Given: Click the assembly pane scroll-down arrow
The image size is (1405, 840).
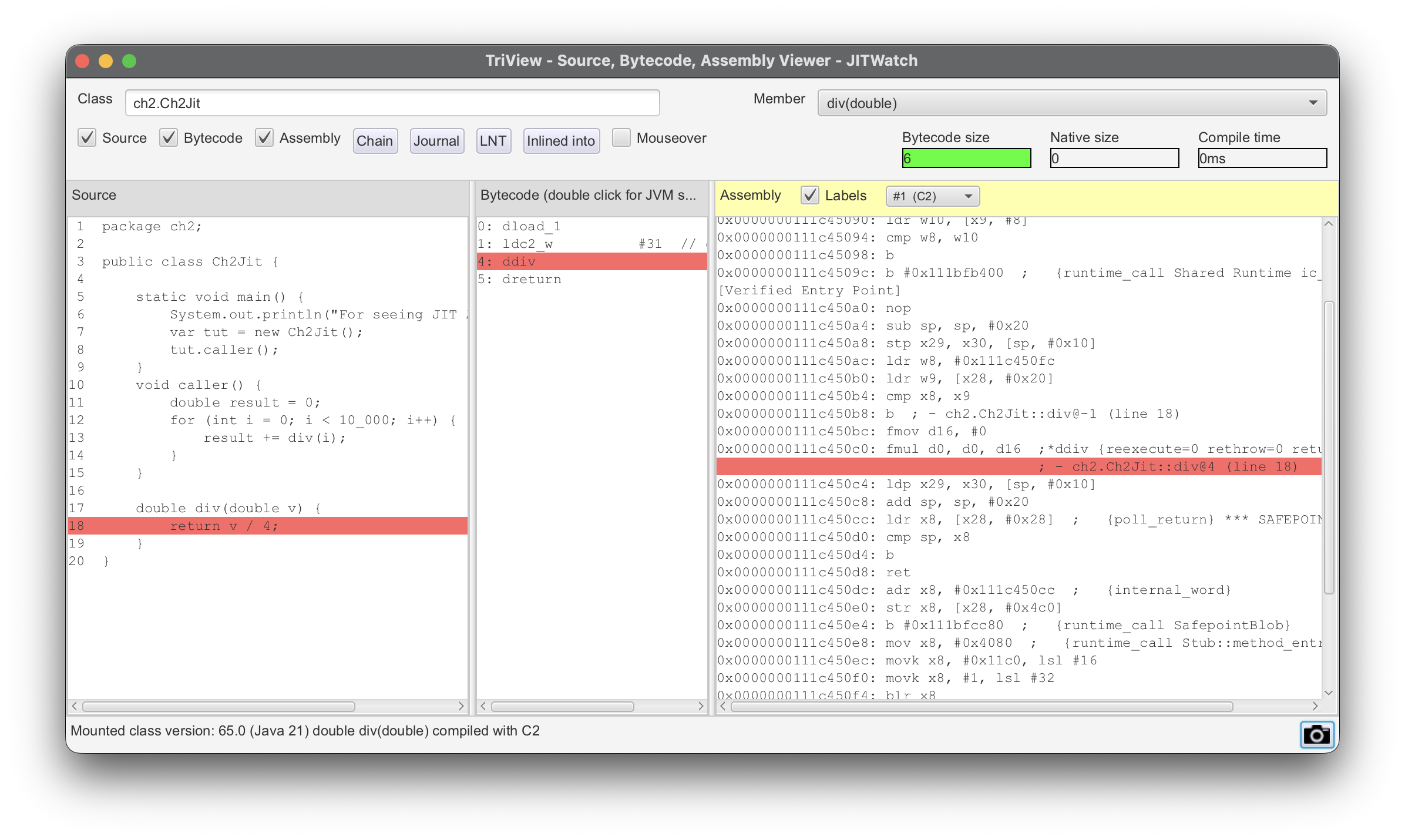Looking at the screenshot, I should click(x=1329, y=693).
